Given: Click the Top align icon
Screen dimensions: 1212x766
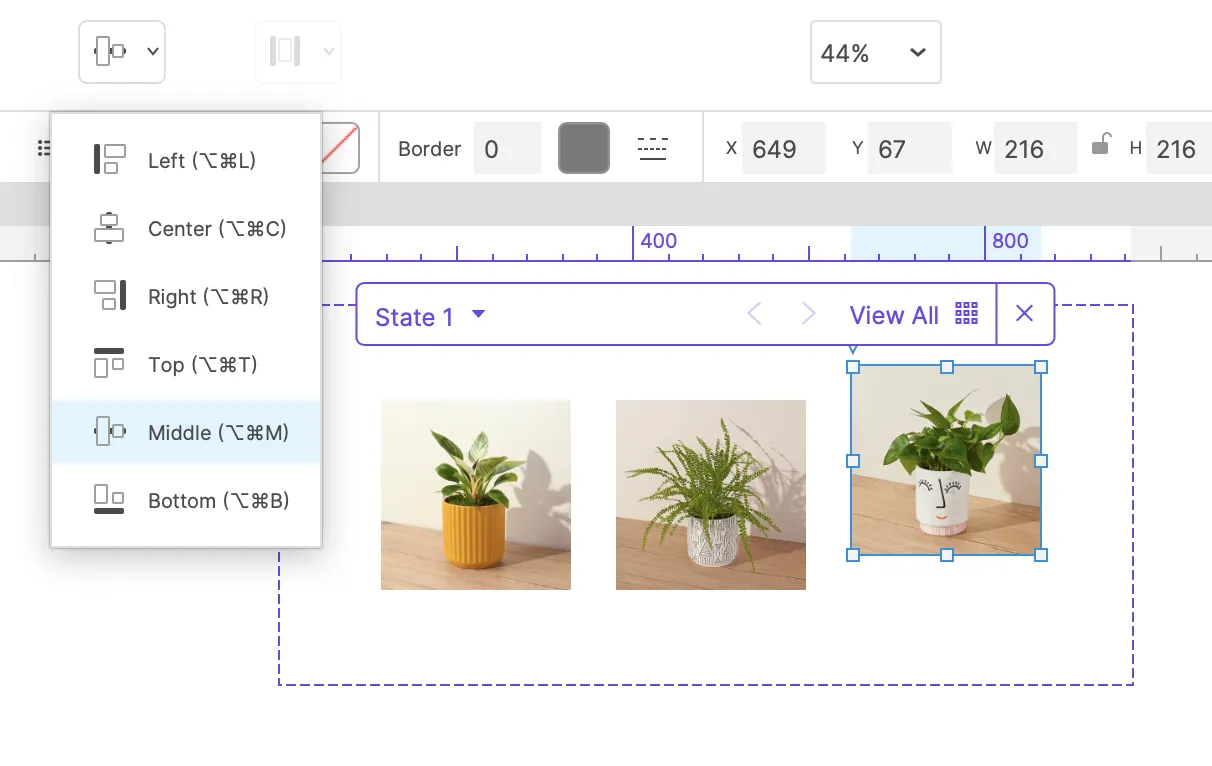Looking at the screenshot, I should pos(109,364).
